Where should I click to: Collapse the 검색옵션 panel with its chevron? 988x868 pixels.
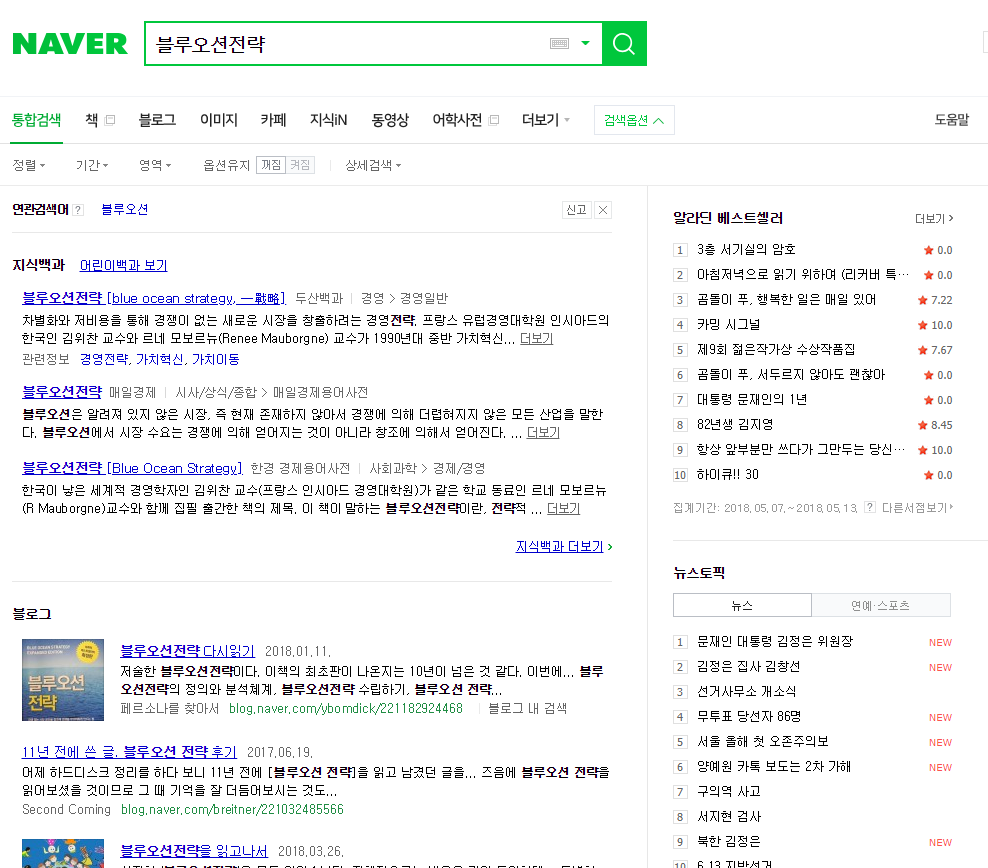click(x=660, y=119)
